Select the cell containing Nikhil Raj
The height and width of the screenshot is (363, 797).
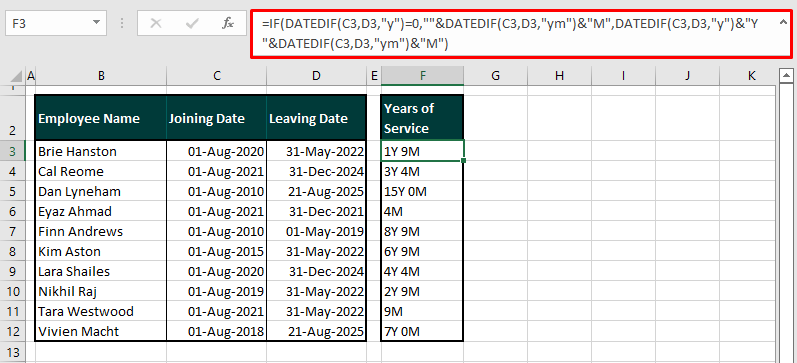[101, 292]
